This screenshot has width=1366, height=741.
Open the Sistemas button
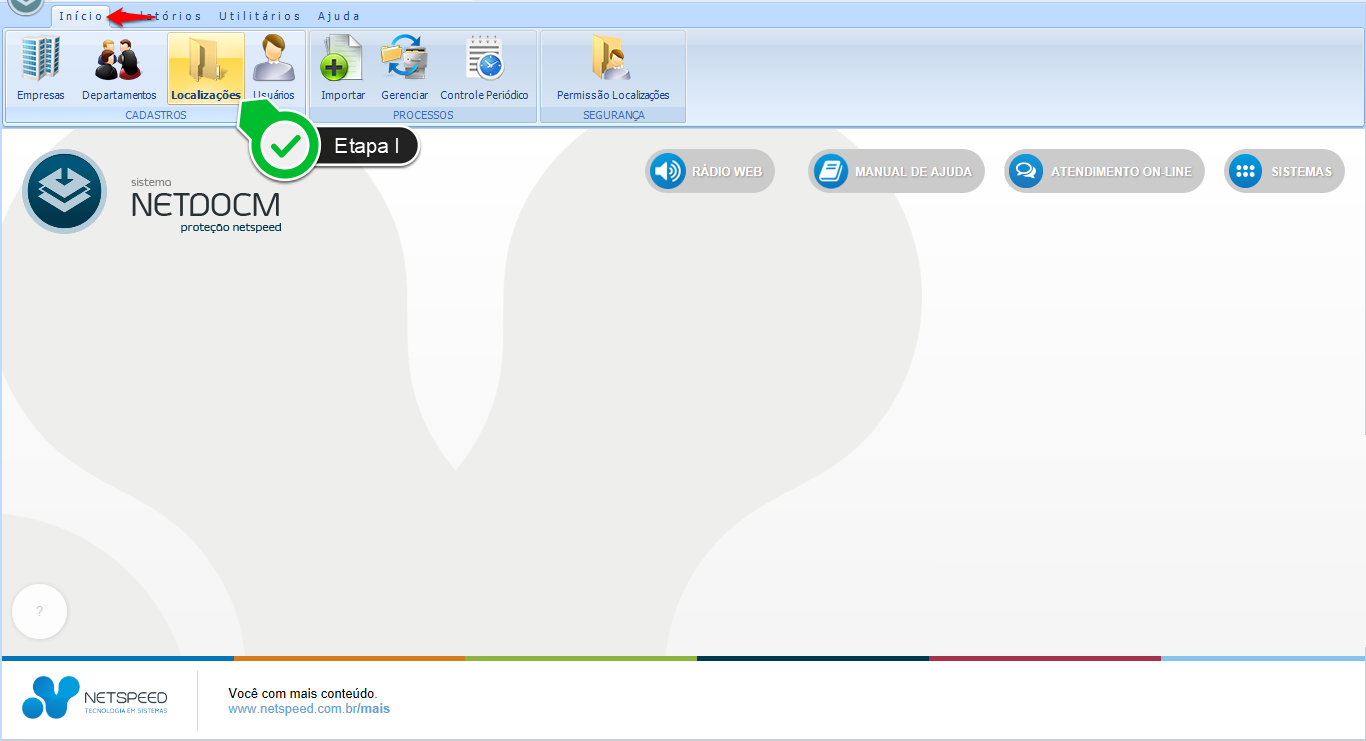pos(1284,171)
